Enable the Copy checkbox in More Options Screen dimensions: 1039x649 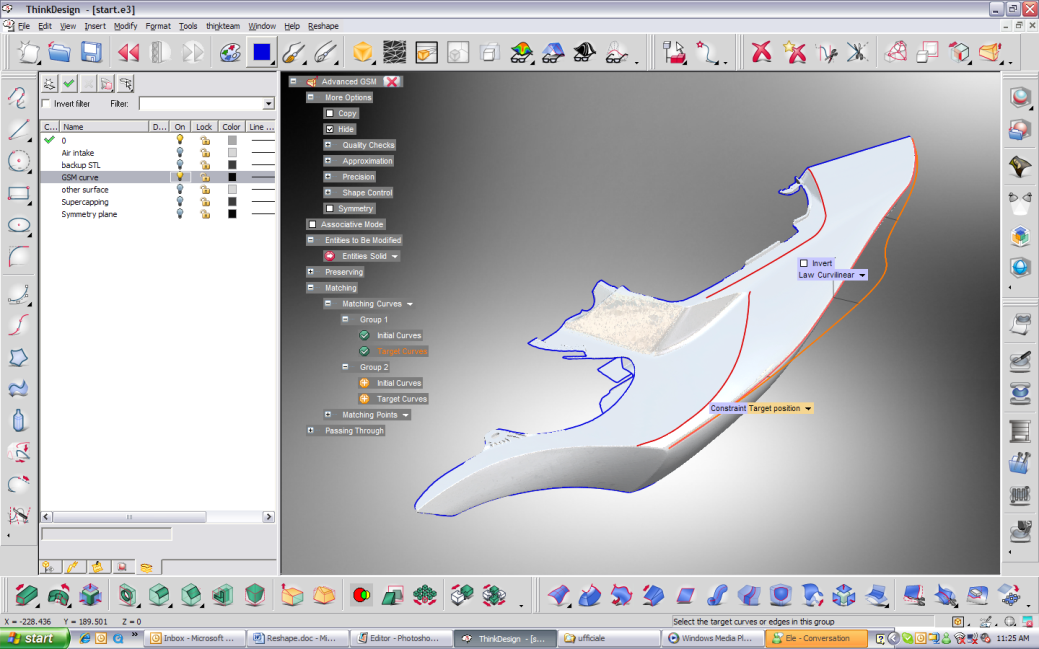click(330, 114)
